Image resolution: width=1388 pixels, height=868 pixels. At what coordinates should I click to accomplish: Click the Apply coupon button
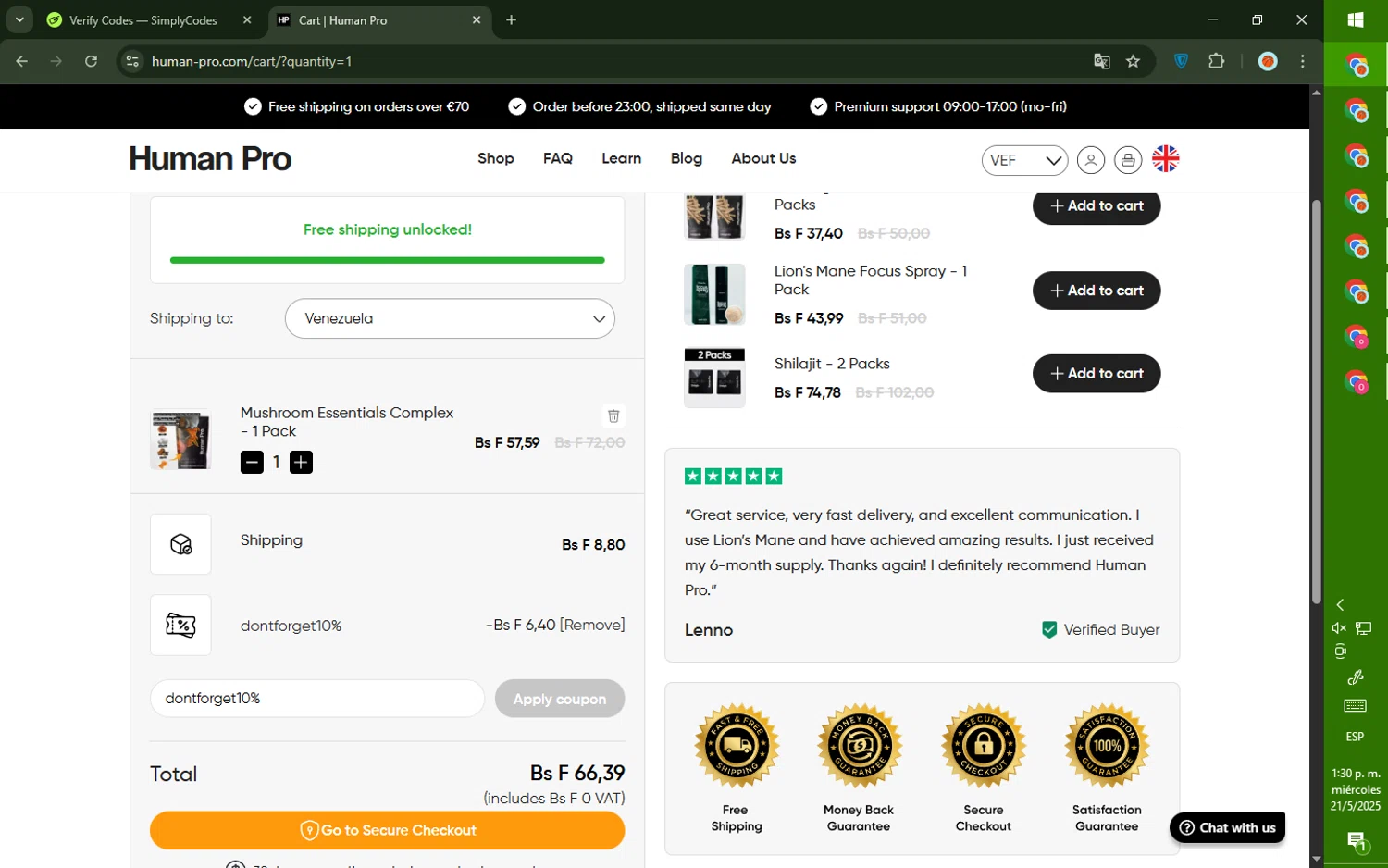[560, 699]
